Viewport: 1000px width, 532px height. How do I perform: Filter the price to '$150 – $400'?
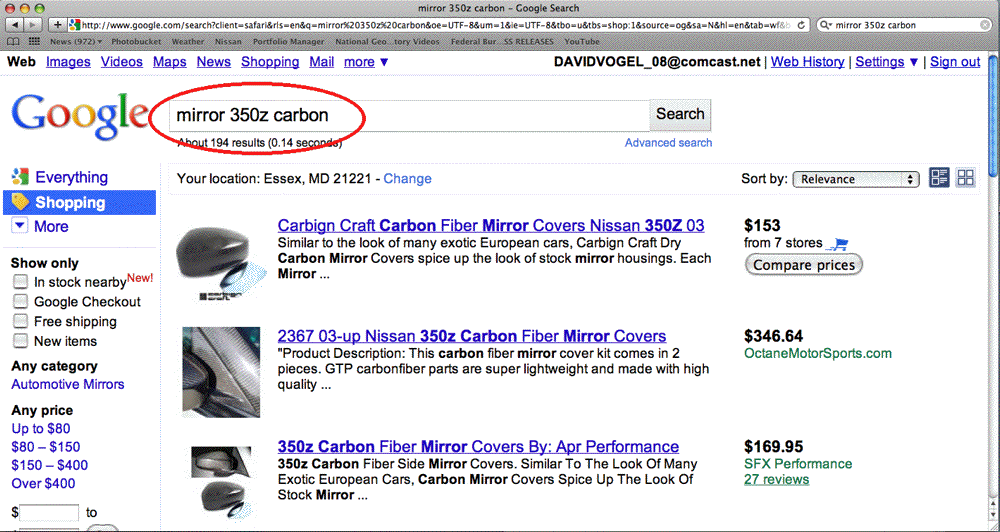coord(50,466)
